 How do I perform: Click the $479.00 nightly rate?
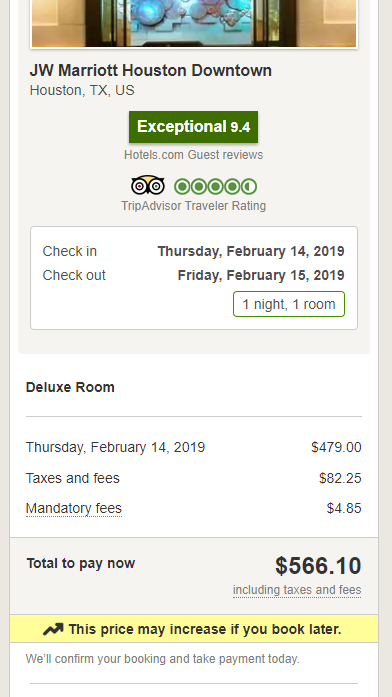pyautogui.click(x=336, y=447)
